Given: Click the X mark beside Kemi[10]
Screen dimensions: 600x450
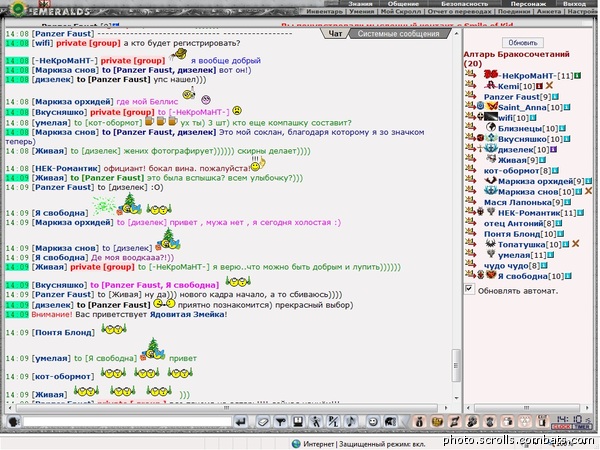Looking at the screenshot, I should click(x=549, y=85).
